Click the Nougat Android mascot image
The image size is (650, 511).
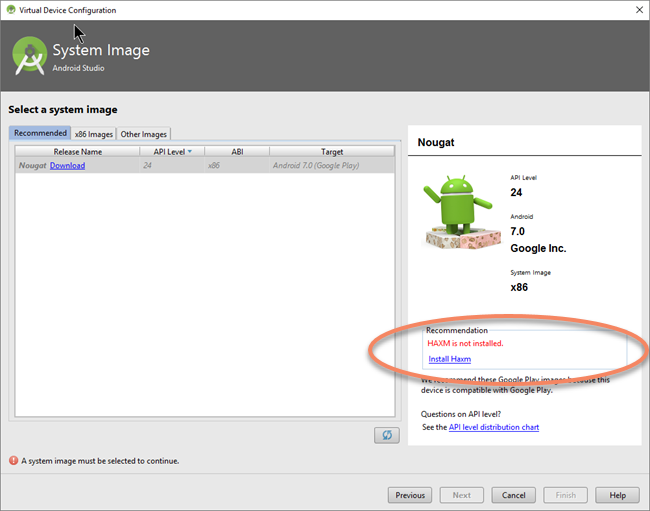pos(462,212)
